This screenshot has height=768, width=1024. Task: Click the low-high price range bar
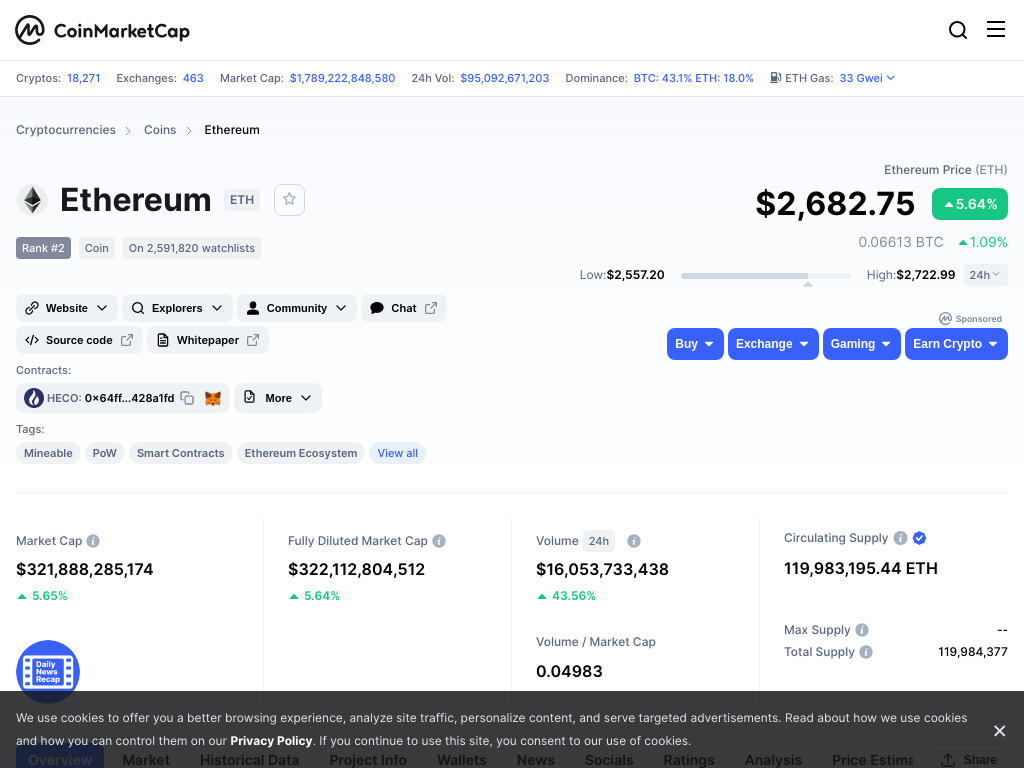[765, 276]
